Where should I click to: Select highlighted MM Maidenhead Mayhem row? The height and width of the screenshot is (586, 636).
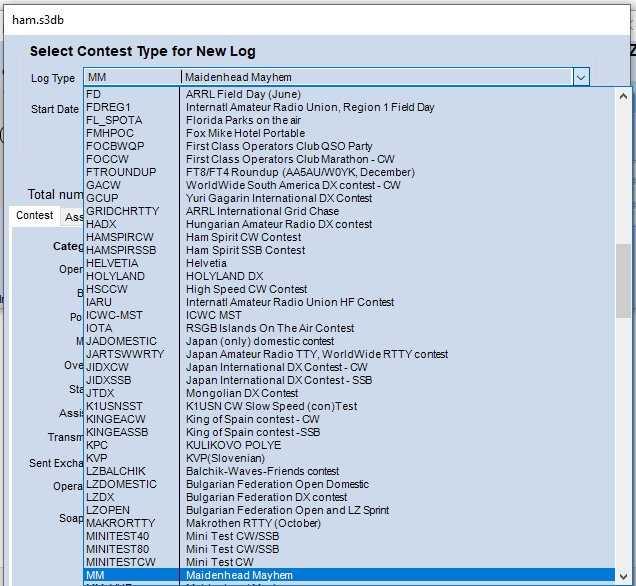point(350,575)
